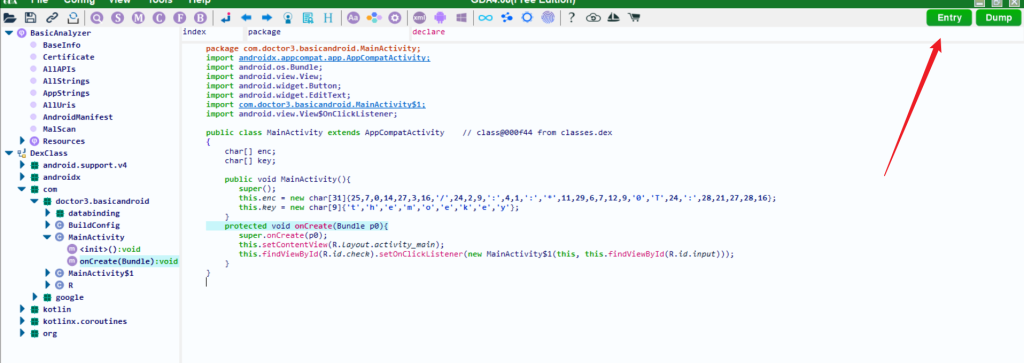Click the purple Aa text icon
This screenshot has height=363, width=1024.
tap(353, 18)
